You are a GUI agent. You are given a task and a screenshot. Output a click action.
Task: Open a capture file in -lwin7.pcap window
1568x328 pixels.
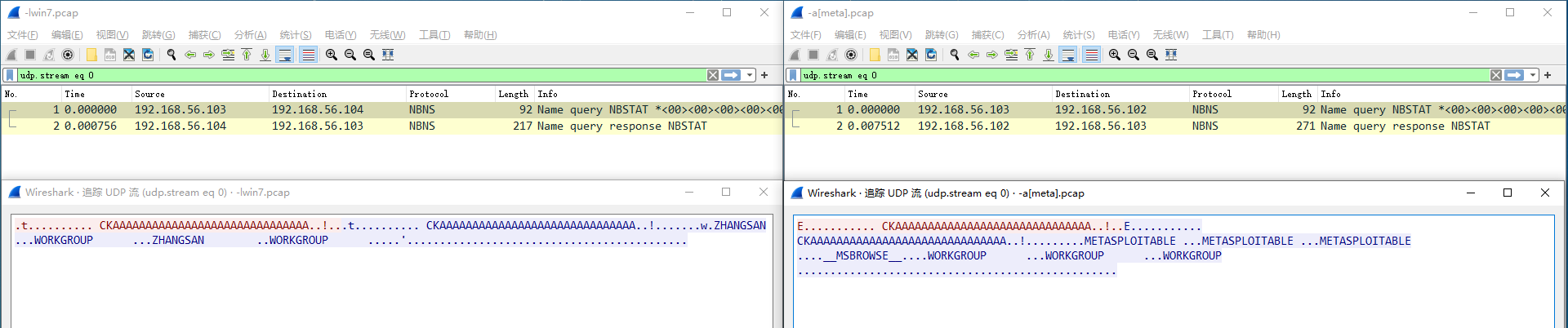pos(91,55)
